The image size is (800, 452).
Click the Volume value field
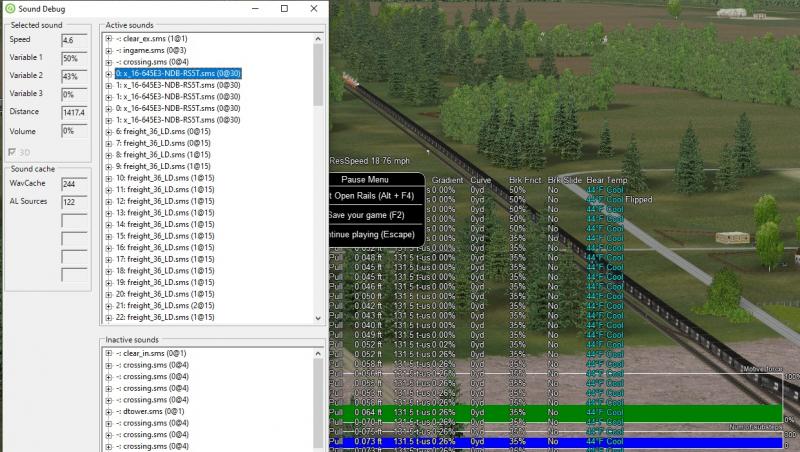[74, 131]
